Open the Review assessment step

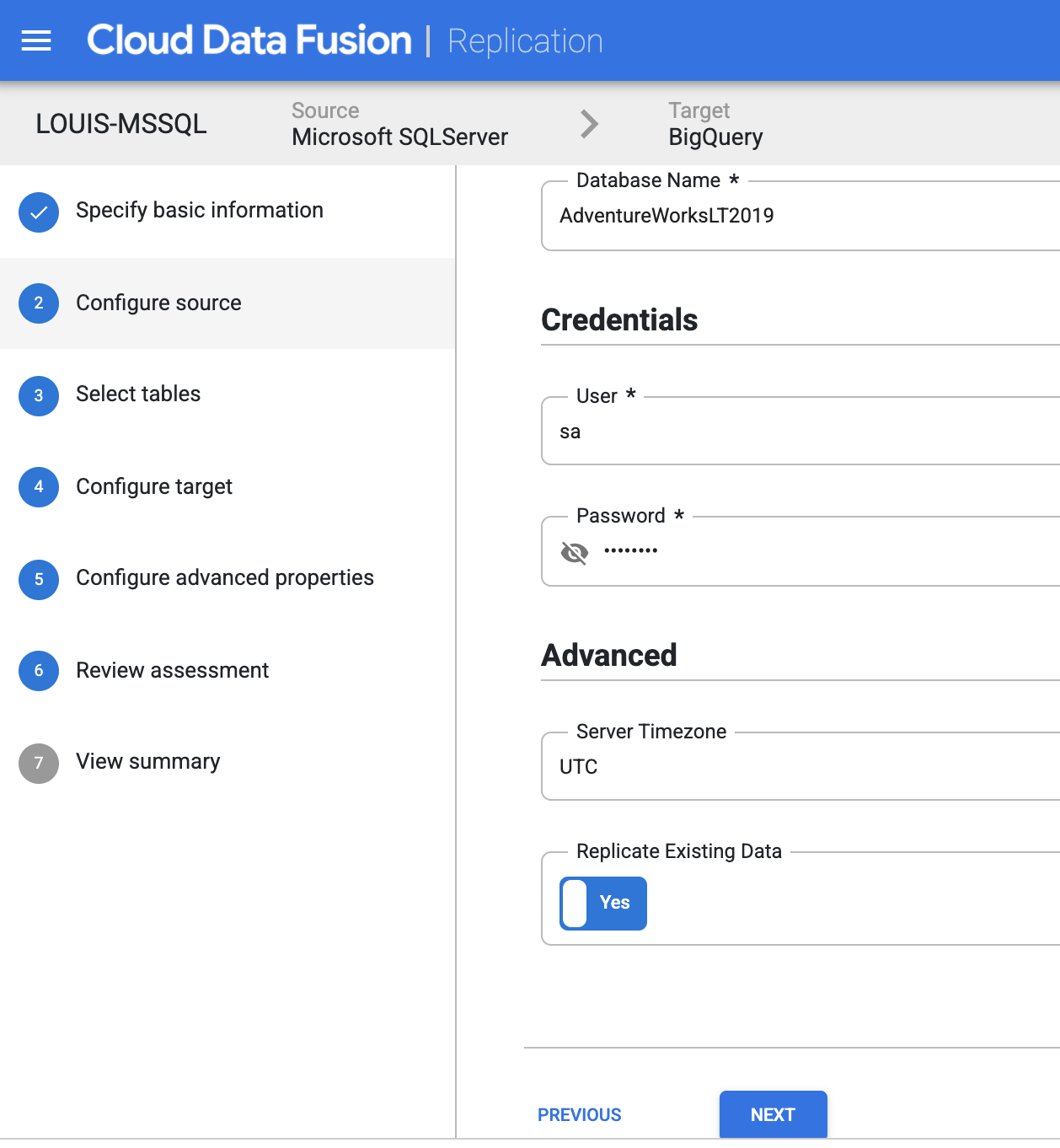[x=172, y=670]
